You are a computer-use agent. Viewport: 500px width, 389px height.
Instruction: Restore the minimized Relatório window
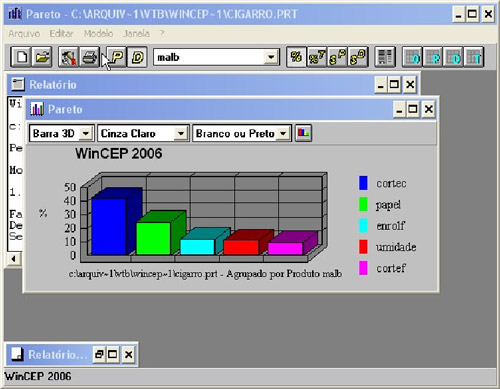click(99, 354)
